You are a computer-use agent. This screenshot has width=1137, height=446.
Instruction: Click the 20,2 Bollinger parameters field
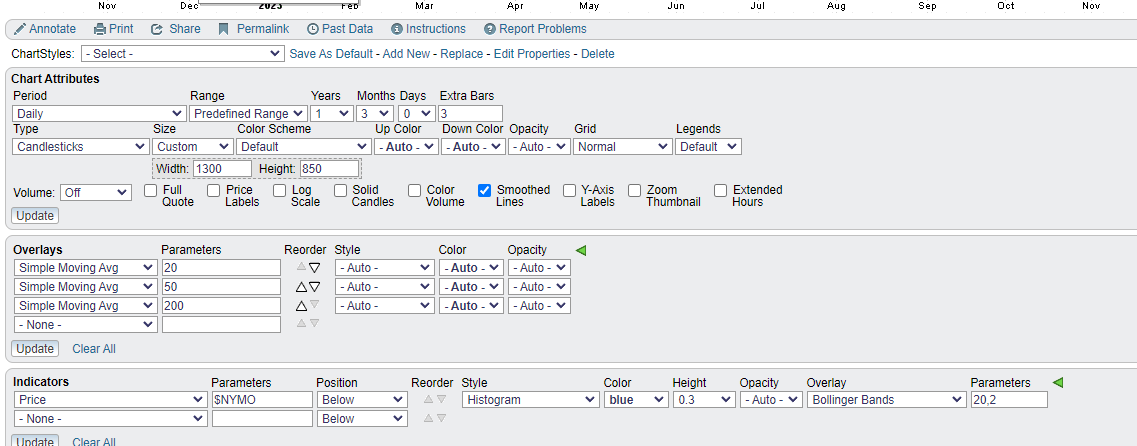pyautogui.click(x=1009, y=400)
